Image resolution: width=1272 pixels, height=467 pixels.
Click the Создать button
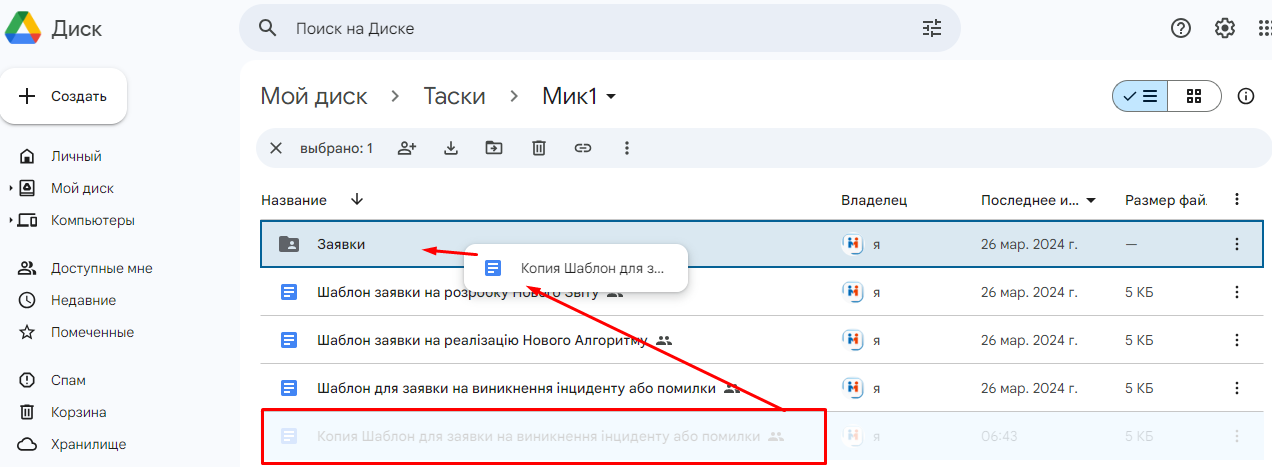tap(63, 96)
